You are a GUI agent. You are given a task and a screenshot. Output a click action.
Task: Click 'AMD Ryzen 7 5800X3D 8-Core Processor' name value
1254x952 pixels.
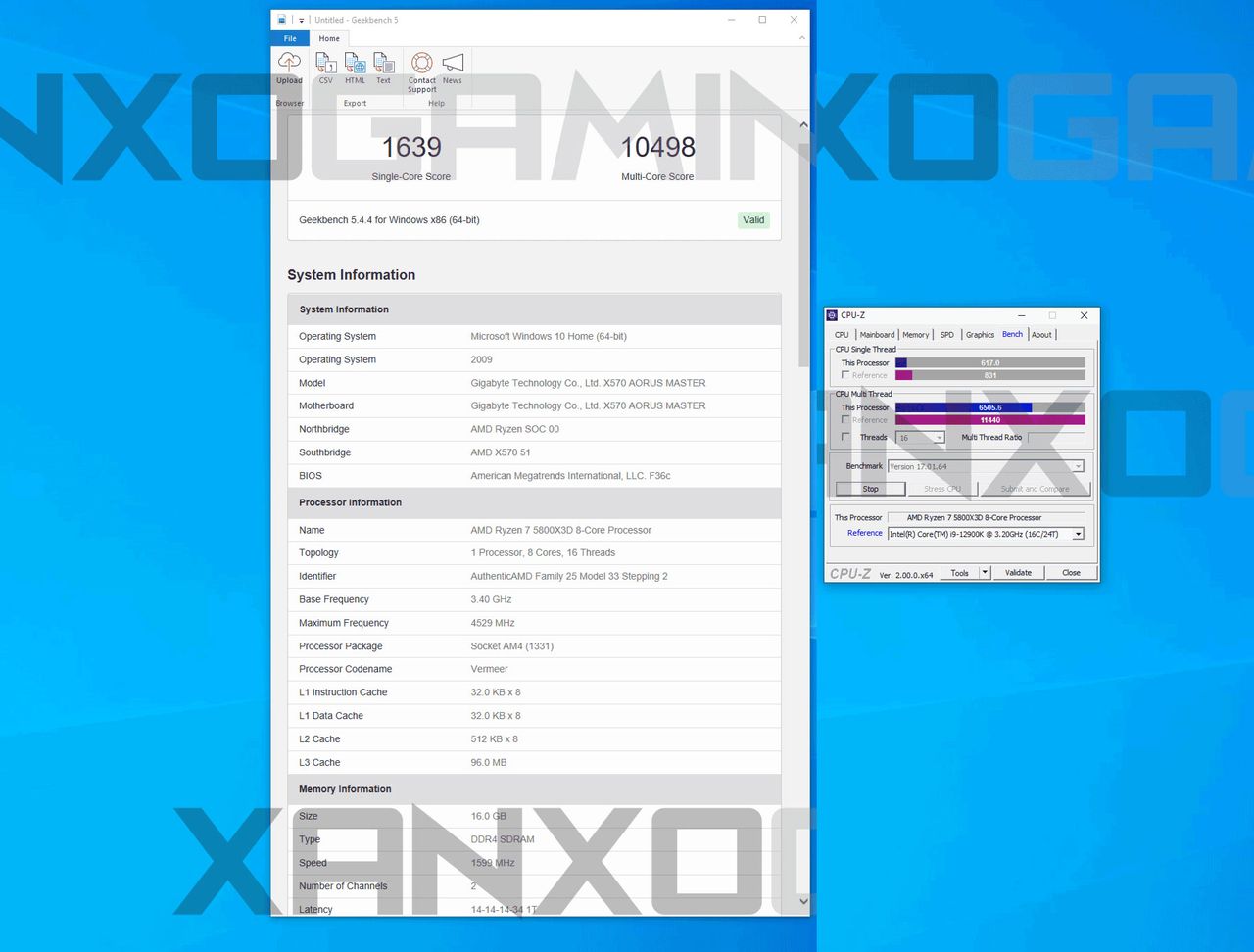[561, 530]
